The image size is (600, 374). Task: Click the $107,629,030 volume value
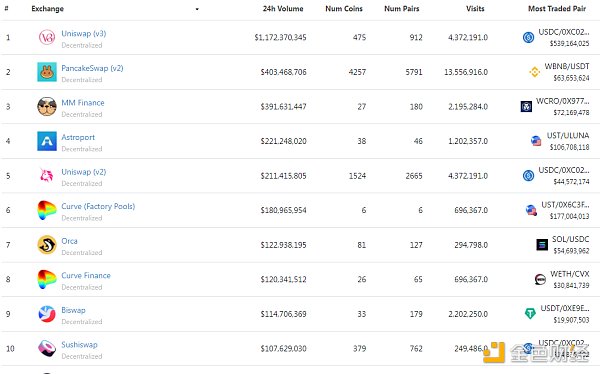click(284, 348)
